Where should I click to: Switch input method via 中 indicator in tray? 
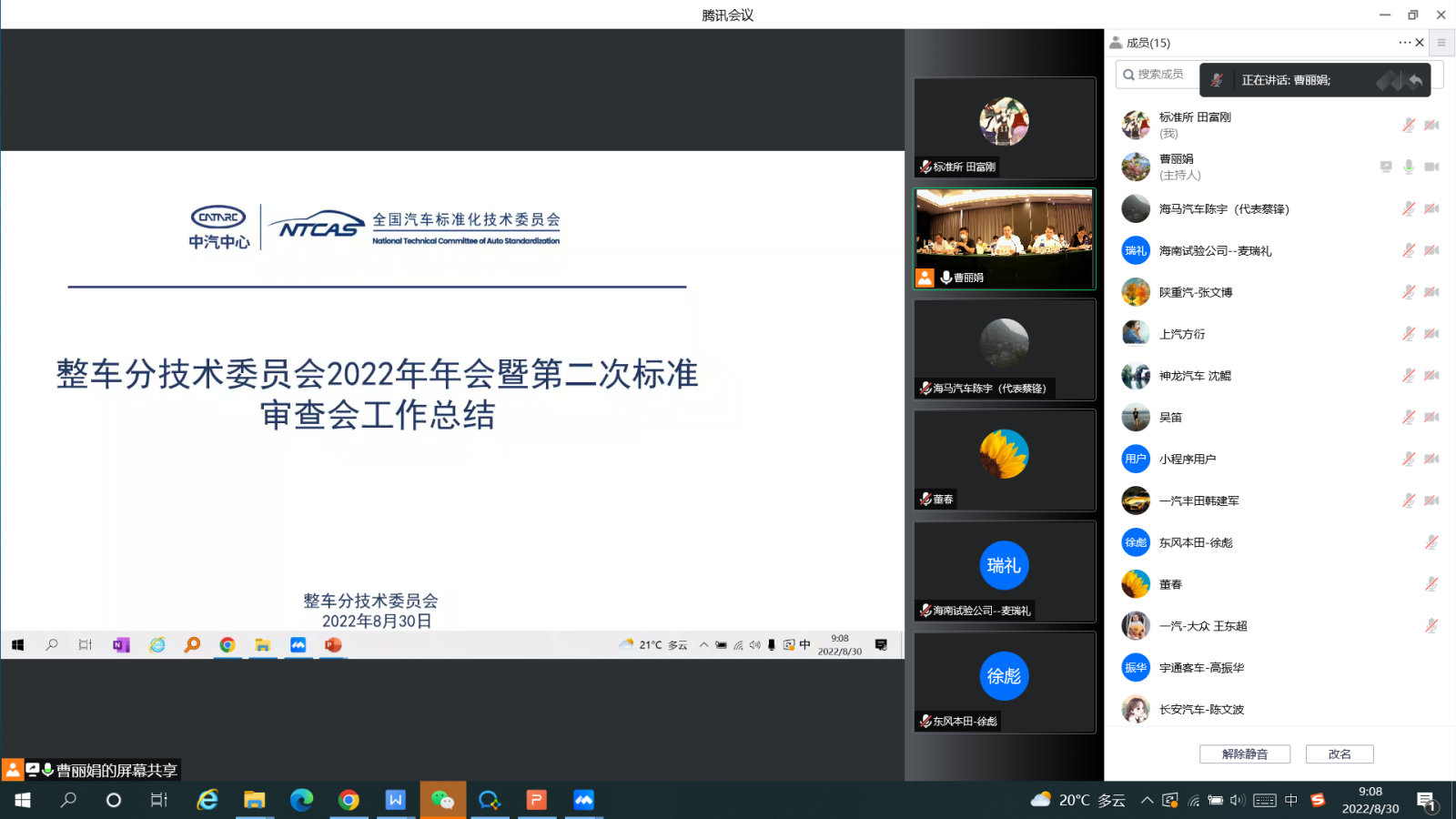[x=1289, y=801]
